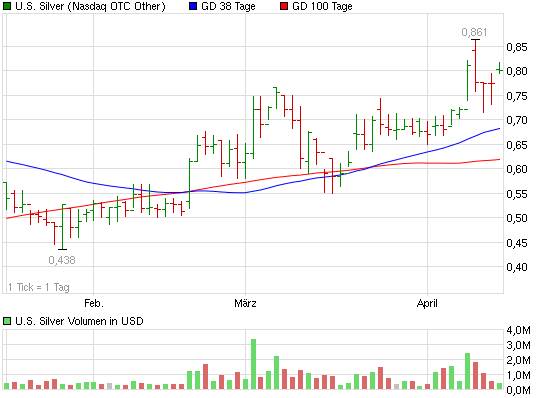Click the 1,0M volume axis label
This screenshot has width=545, height=398.
tap(518, 375)
